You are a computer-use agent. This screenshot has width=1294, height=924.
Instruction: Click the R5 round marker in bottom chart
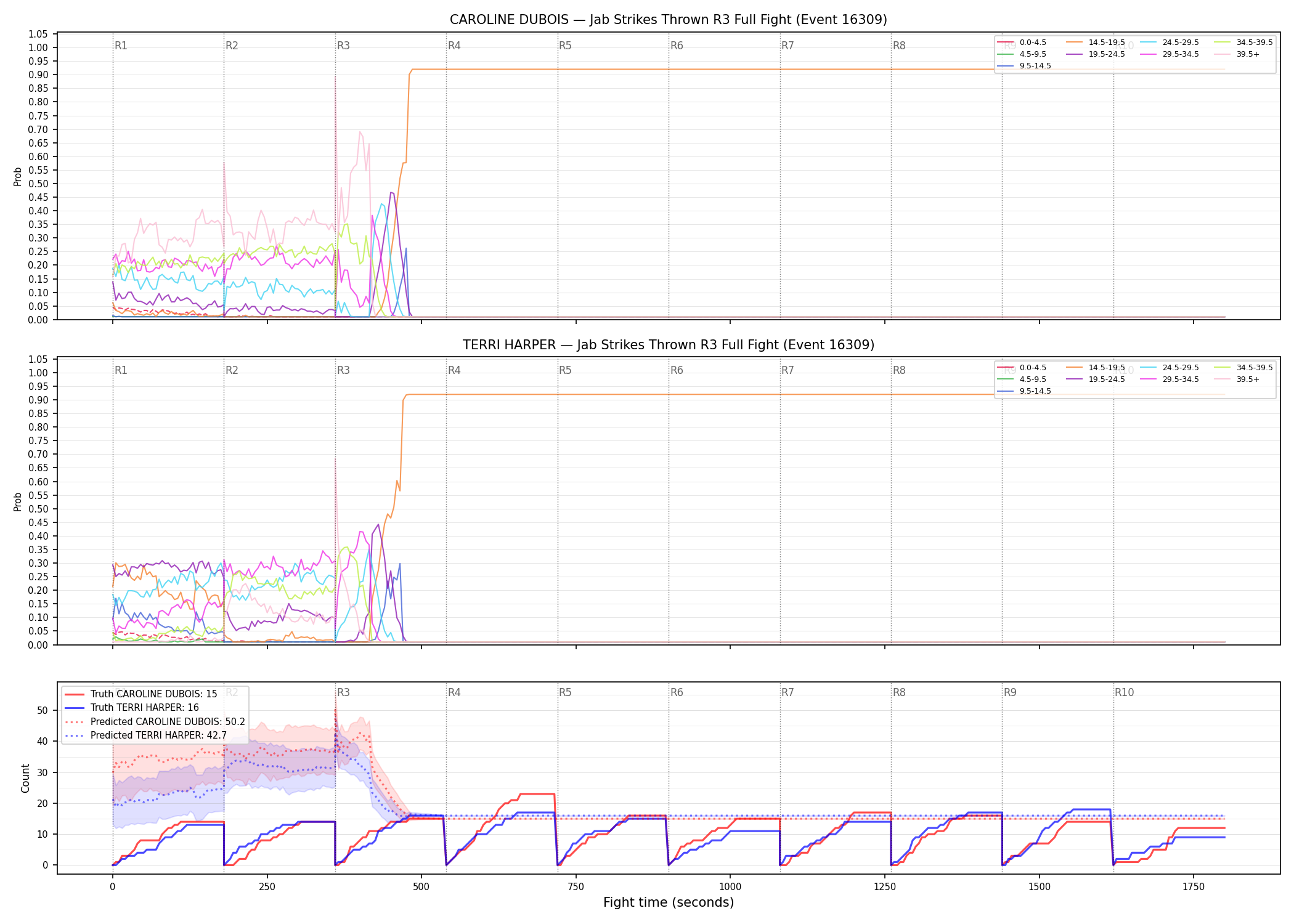tap(565, 692)
